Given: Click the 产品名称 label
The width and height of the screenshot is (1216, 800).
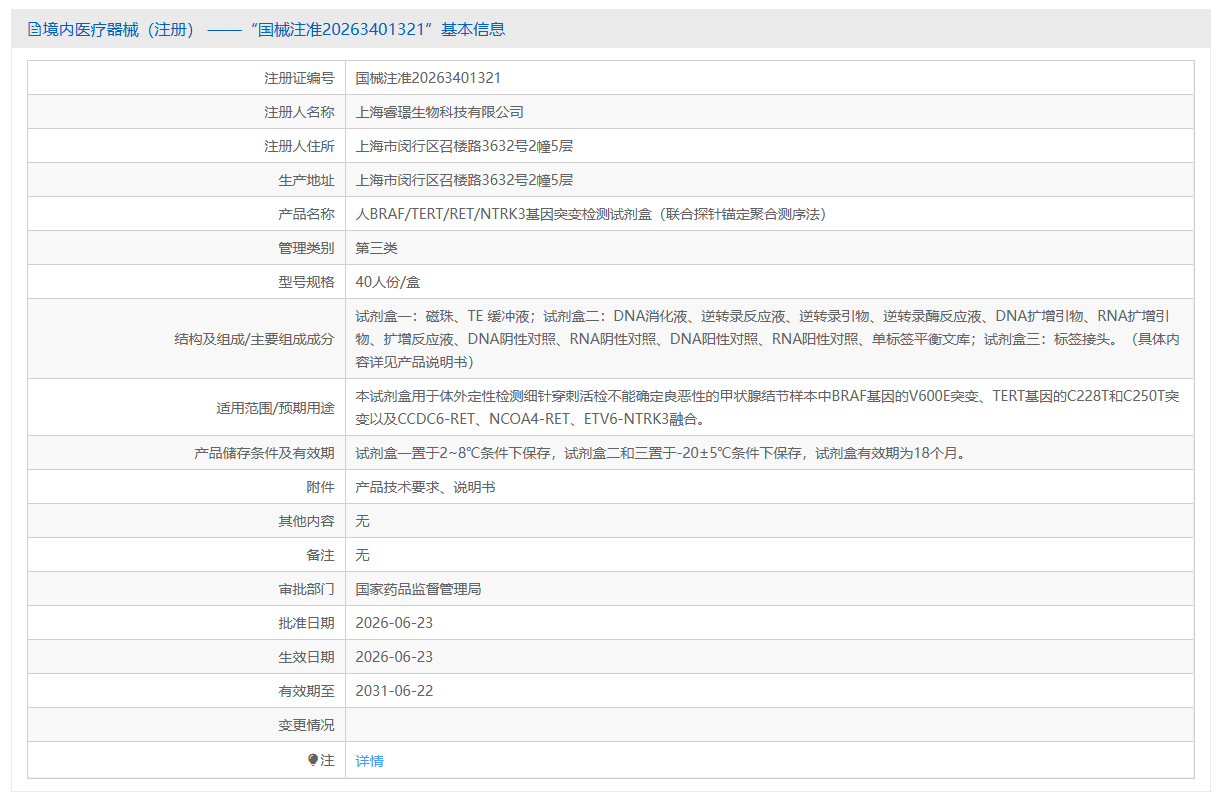Looking at the screenshot, I should (x=306, y=214).
